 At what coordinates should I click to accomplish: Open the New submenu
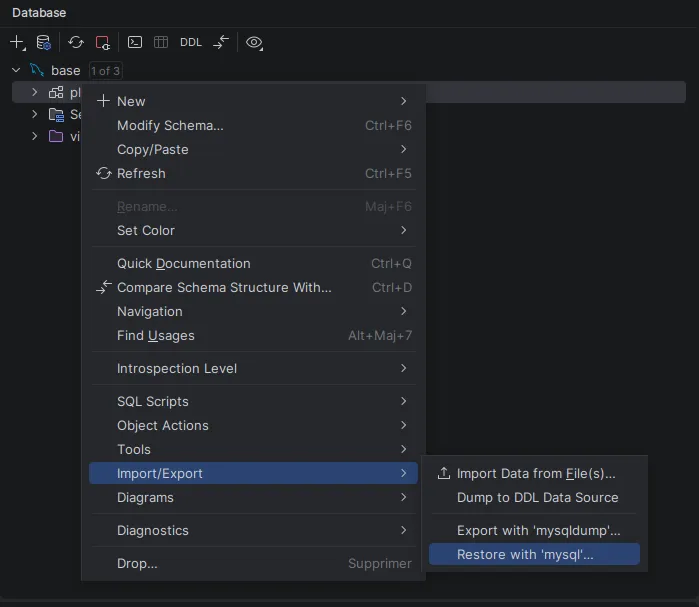(253, 101)
